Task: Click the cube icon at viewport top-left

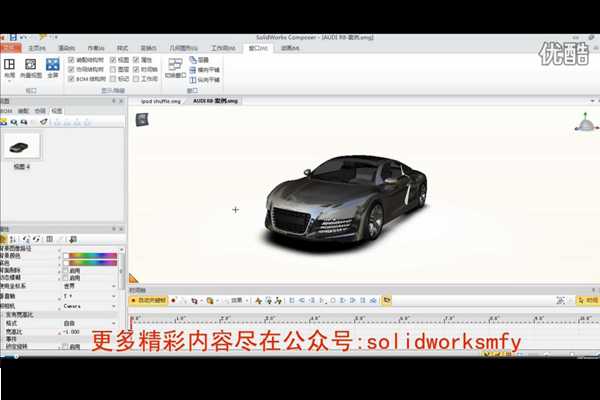Action: (142, 119)
